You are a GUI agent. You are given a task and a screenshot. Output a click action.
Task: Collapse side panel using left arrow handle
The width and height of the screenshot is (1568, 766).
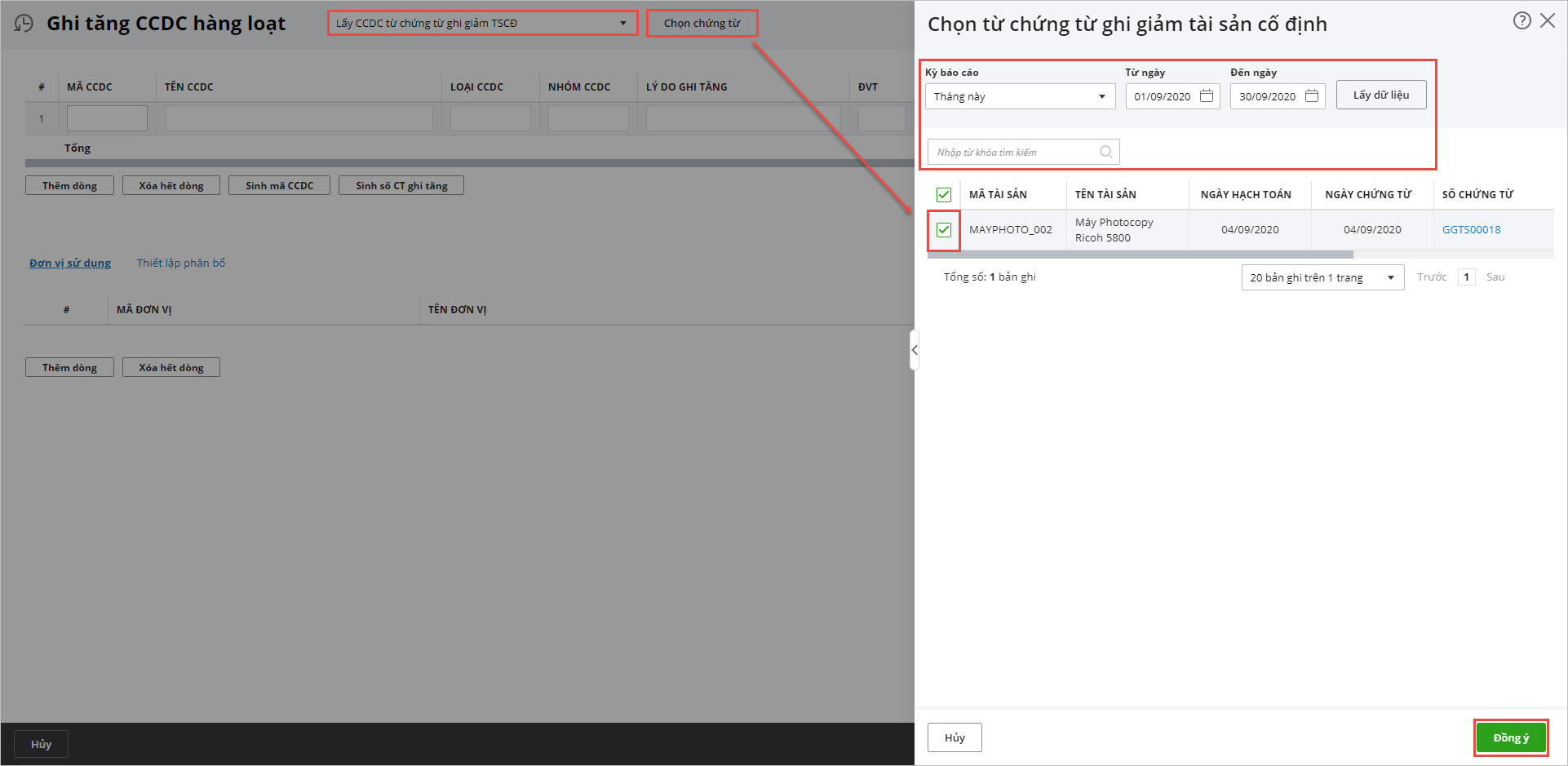[915, 350]
